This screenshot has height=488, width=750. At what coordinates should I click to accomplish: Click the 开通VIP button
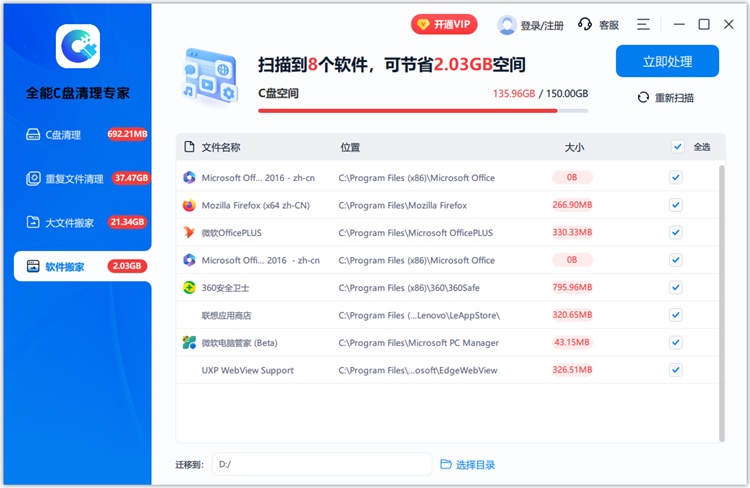[444, 24]
